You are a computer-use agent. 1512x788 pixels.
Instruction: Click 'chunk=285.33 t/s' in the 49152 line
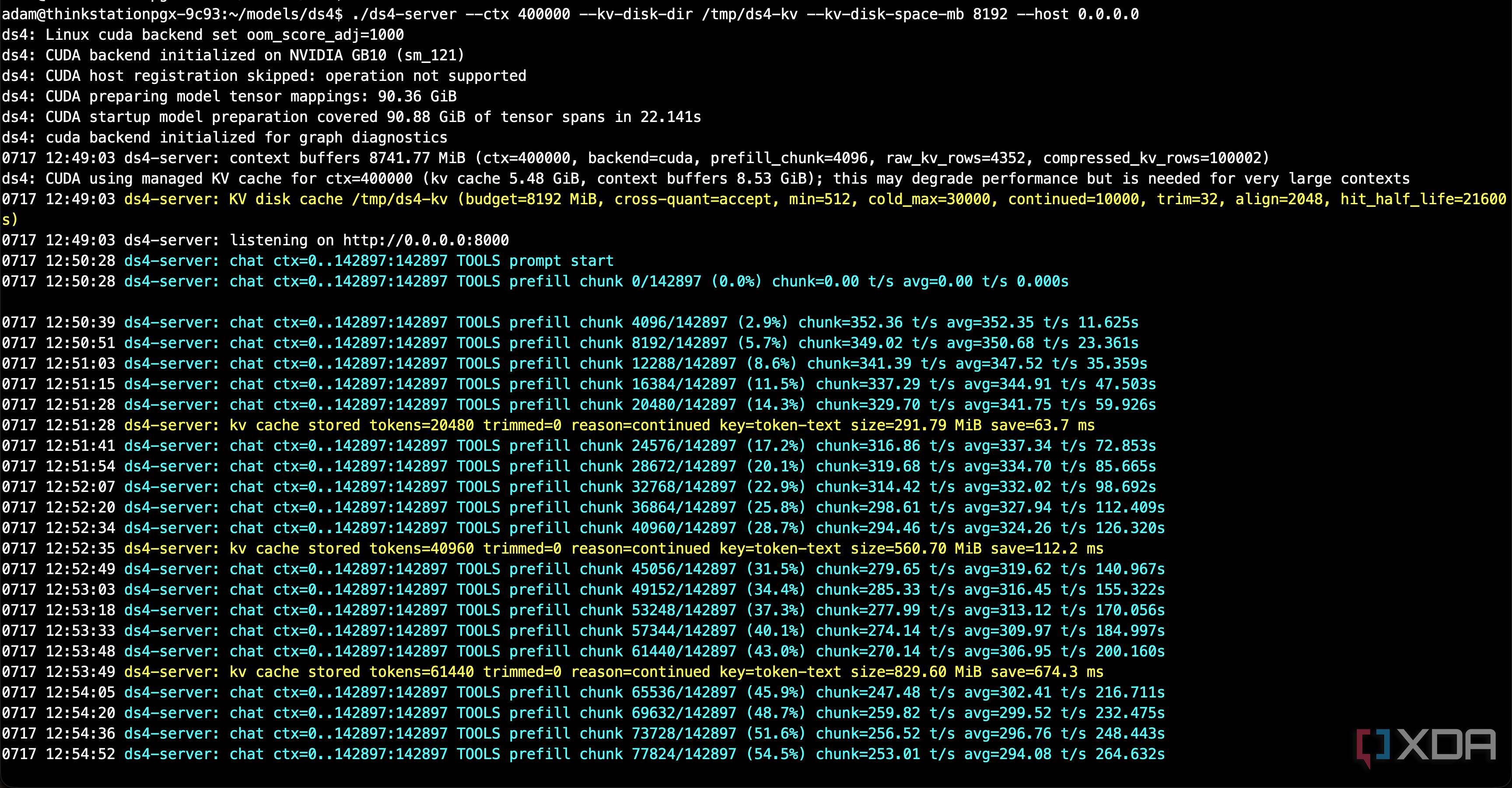[x=885, y=589]
